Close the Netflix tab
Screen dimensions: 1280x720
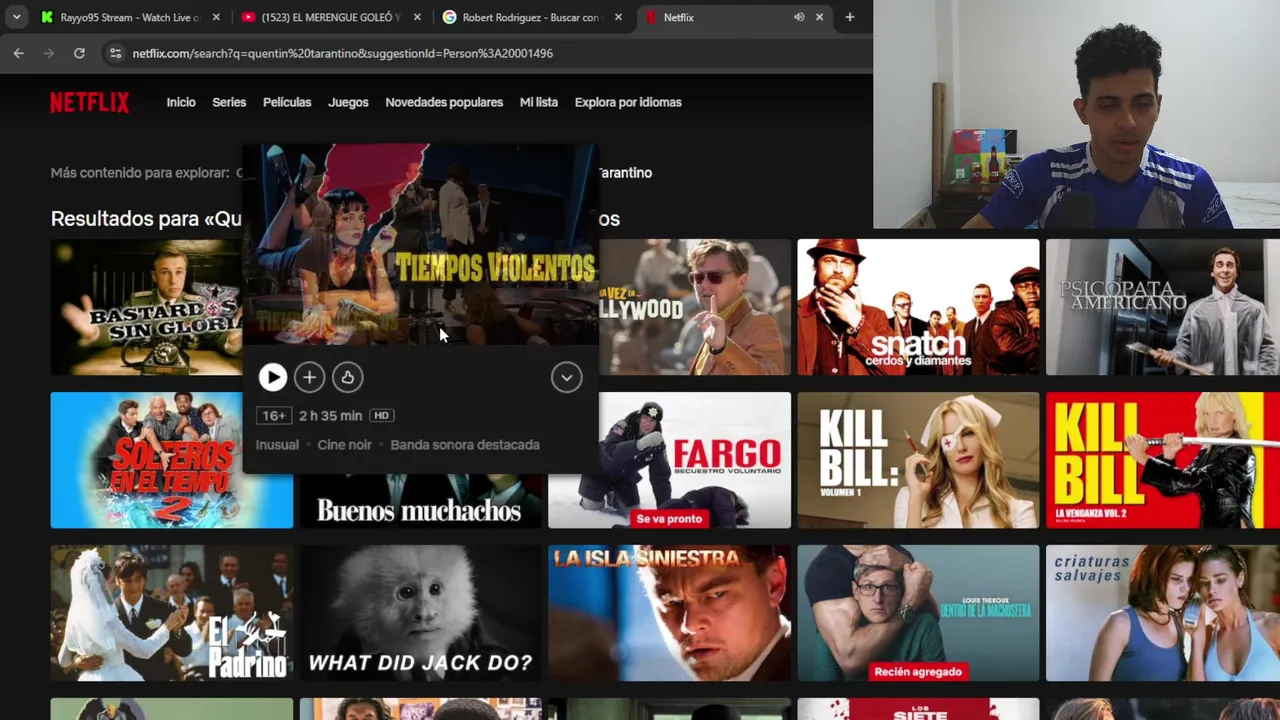819,17
